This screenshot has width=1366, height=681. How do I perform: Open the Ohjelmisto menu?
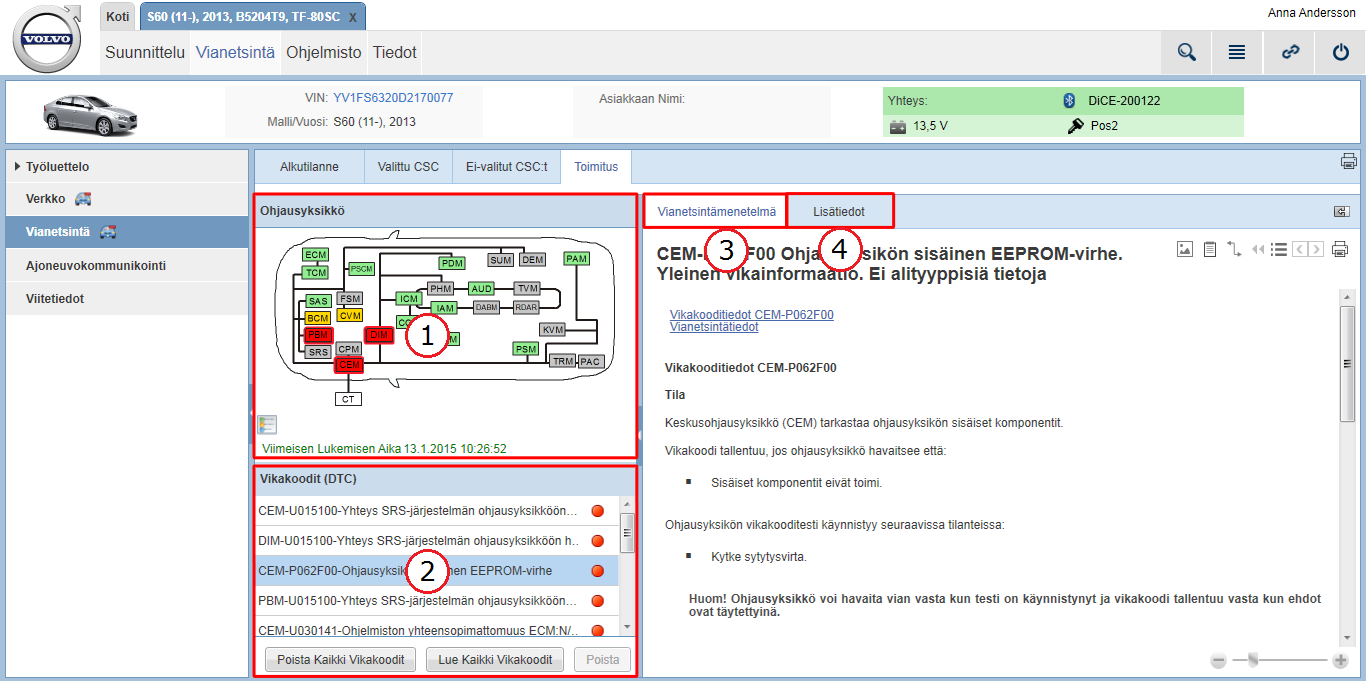pyautogui.click(x=324, y=53)
